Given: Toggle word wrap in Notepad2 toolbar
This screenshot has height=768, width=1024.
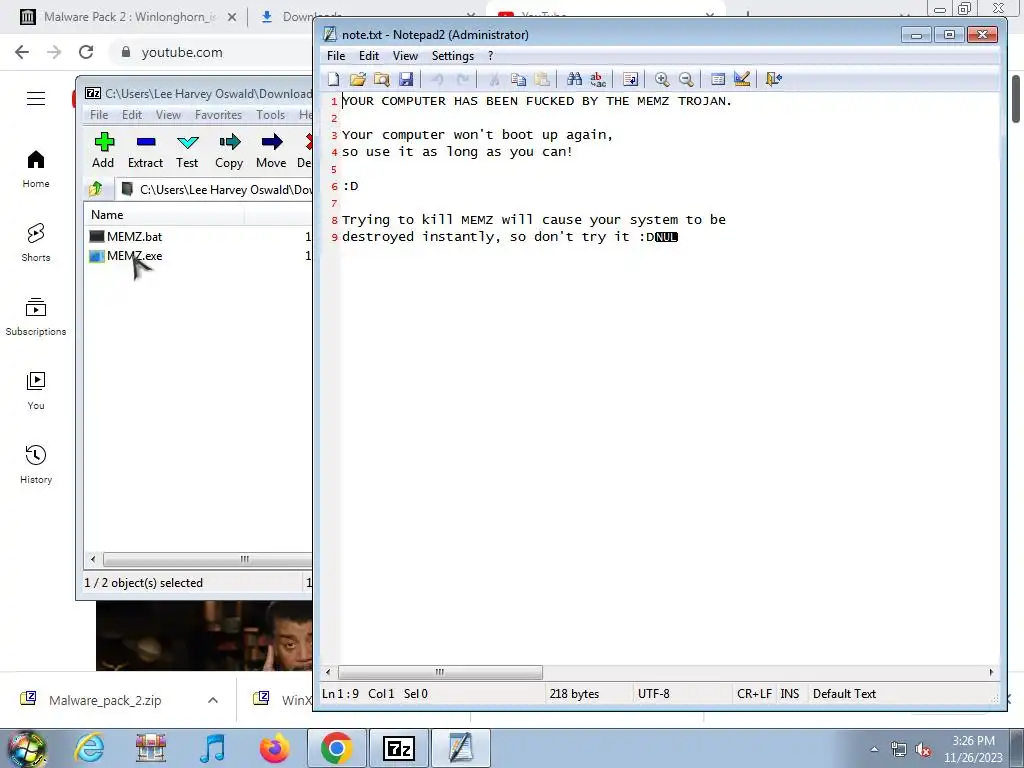Looking at the screenshot, I should click(x=630, y=80).
